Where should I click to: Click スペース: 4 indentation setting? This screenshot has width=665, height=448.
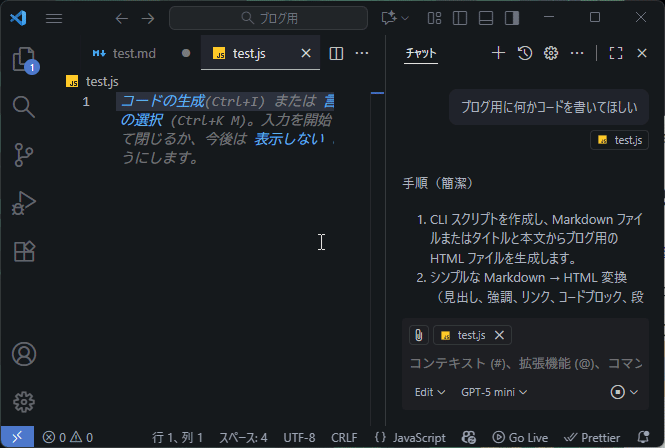243,437
